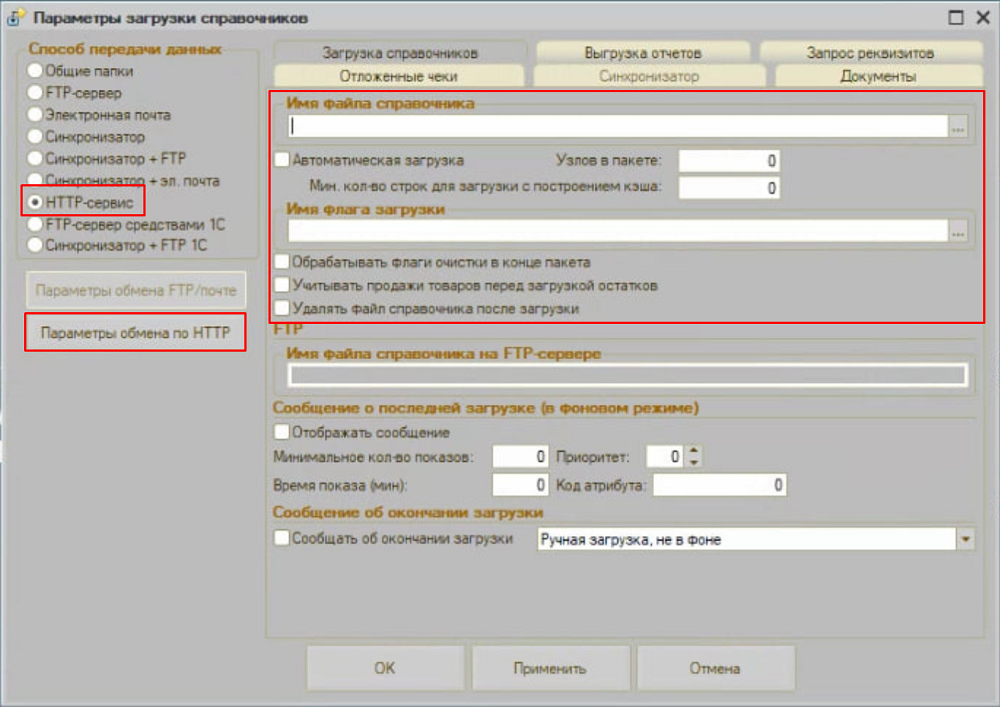This screenshot has height=707, width=1000.
Task: Enable the Автоматическая загрузка checkbox
Action: 282,159
